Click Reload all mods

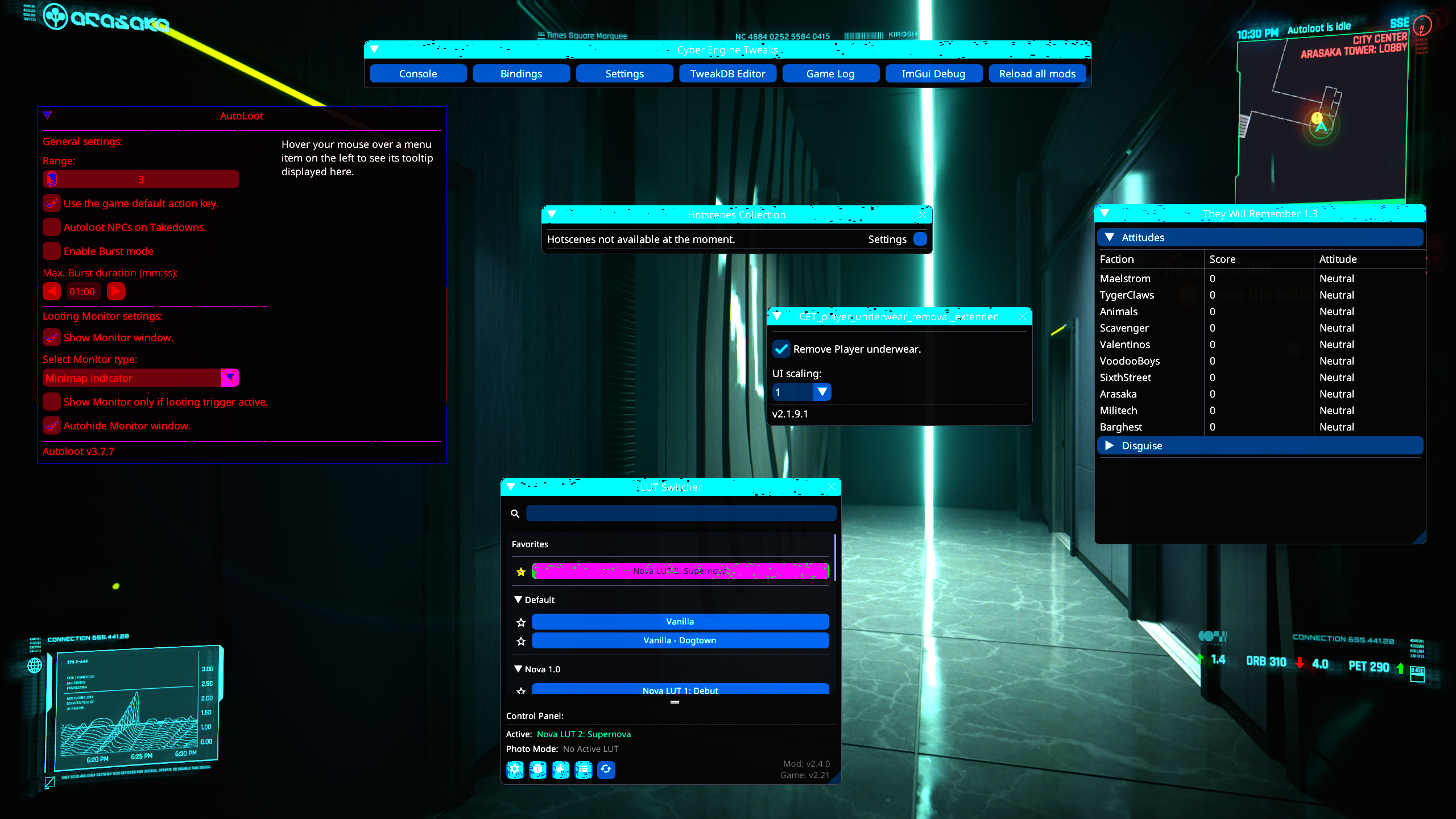coord(1037,73)
